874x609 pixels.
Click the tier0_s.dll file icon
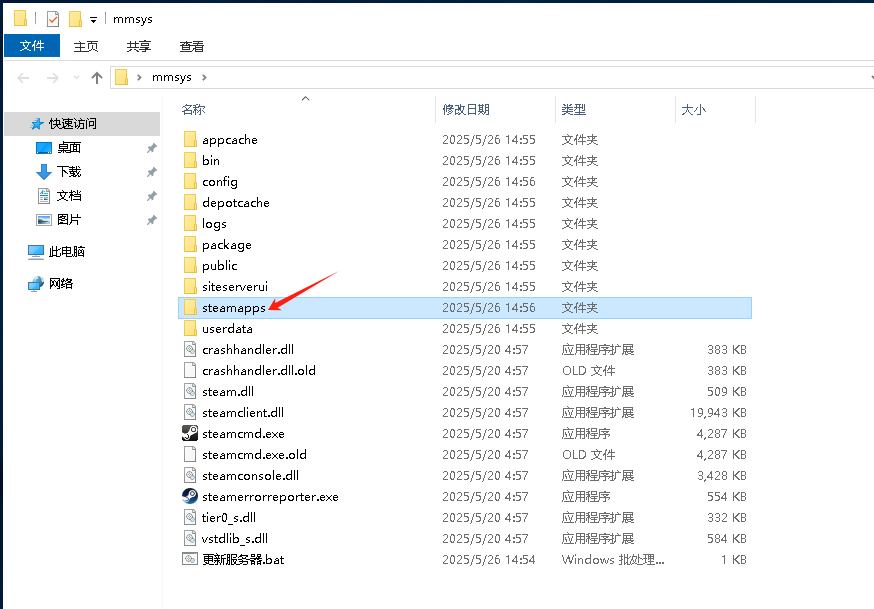point(190,518)
